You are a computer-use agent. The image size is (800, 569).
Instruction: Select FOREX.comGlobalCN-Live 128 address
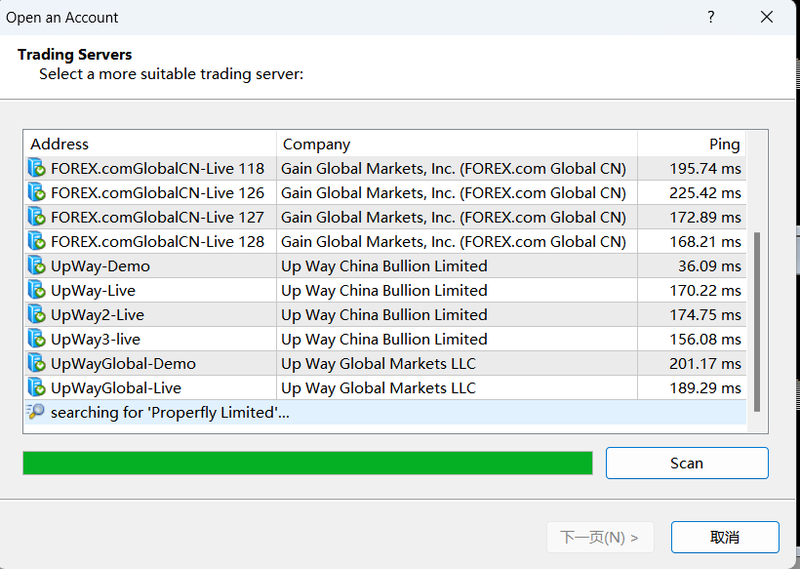[158, 241]
